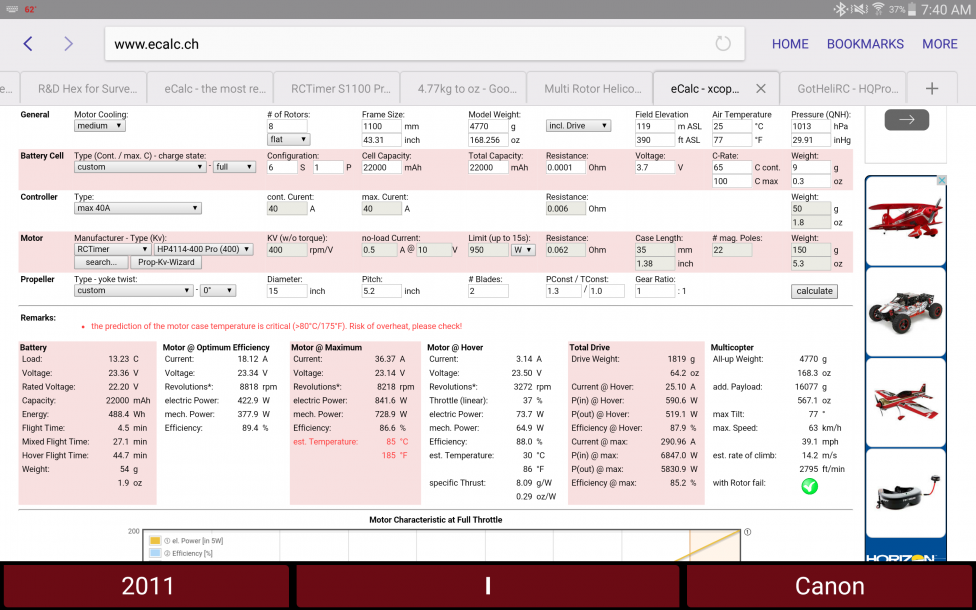Click the Prop-Kv-Wizard button
The height and width of the screenshot is (610, 976).
coord(167,262)
